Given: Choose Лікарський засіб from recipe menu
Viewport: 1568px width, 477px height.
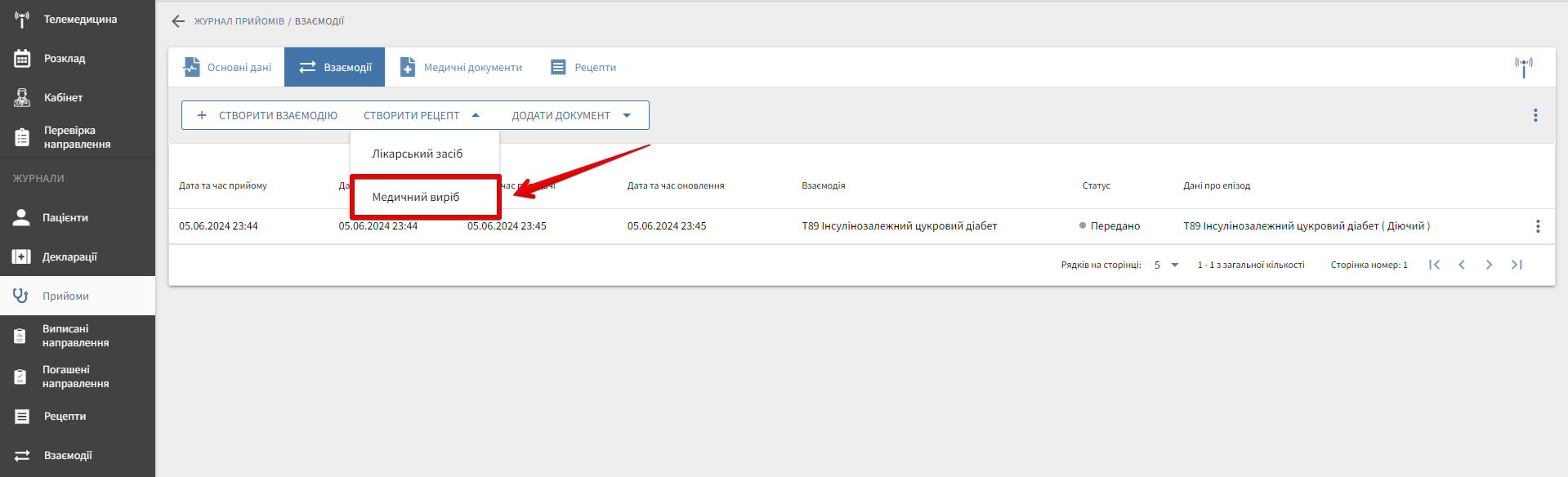Looking at the screenshot, I should coord(417,154).
